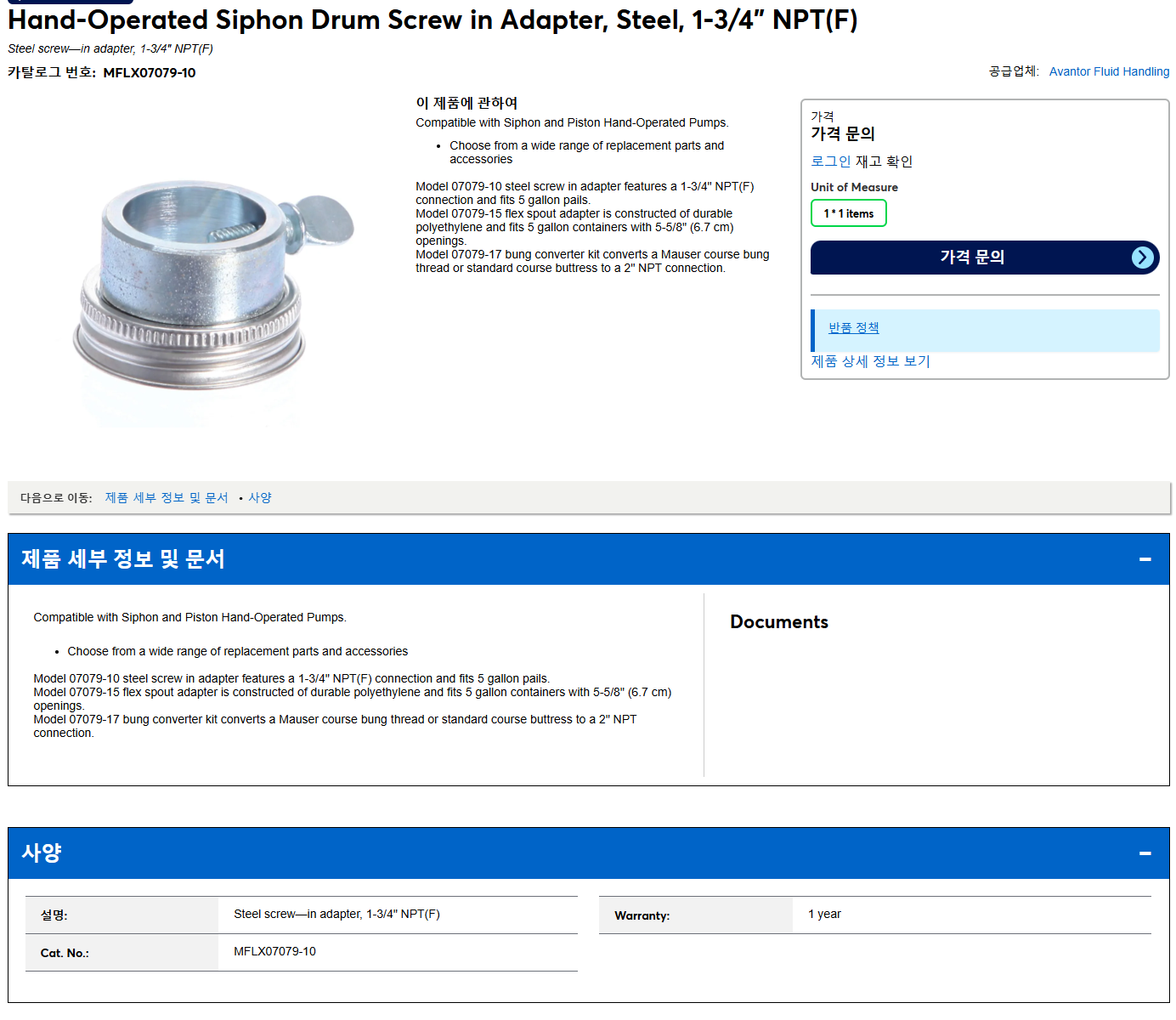This screenshot has width=1176, height=1020.
Task: Open 제품 상세 정보 보기 link
Action: click(x=870, y=361)
